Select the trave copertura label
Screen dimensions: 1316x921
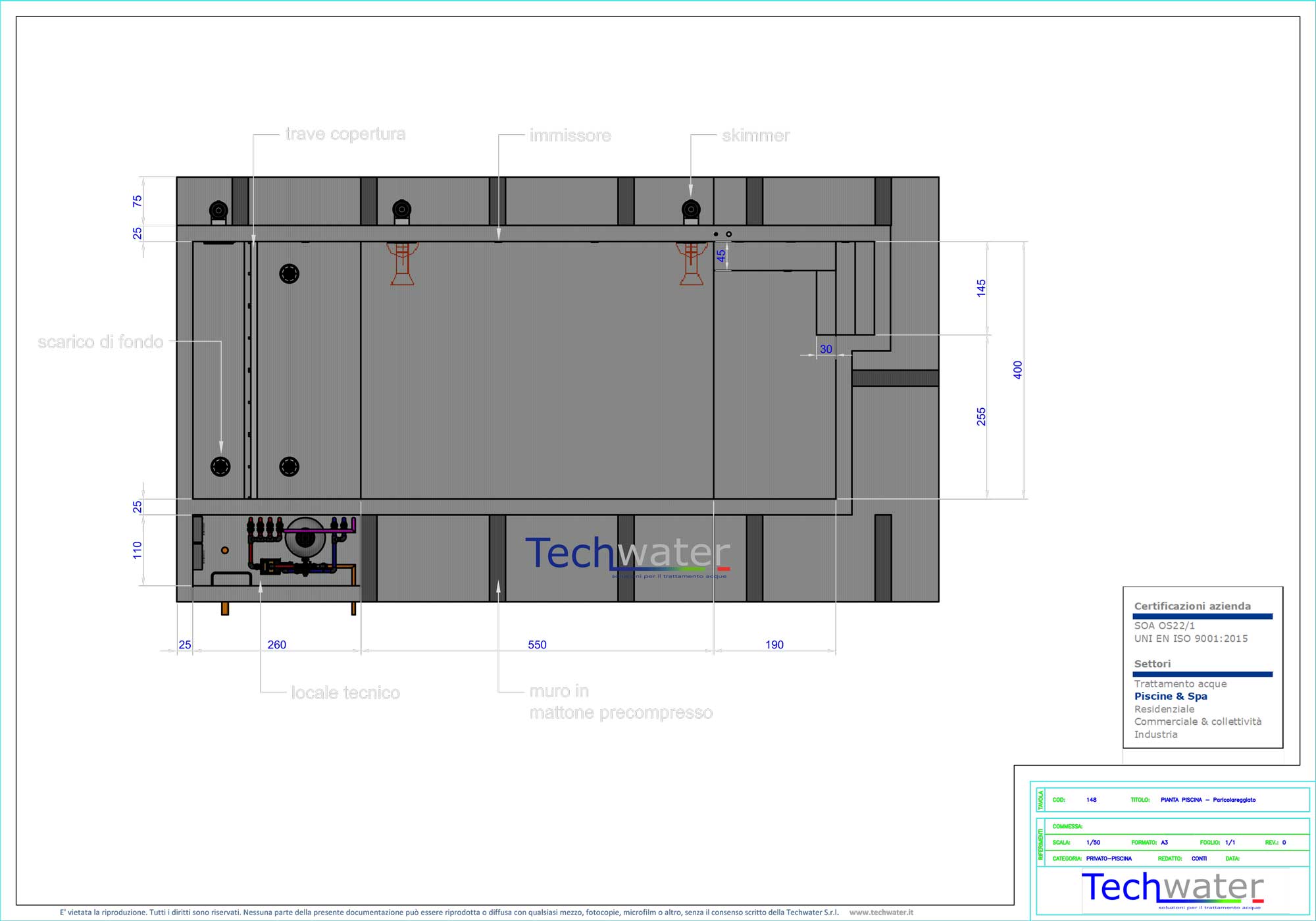click(345, 134)
